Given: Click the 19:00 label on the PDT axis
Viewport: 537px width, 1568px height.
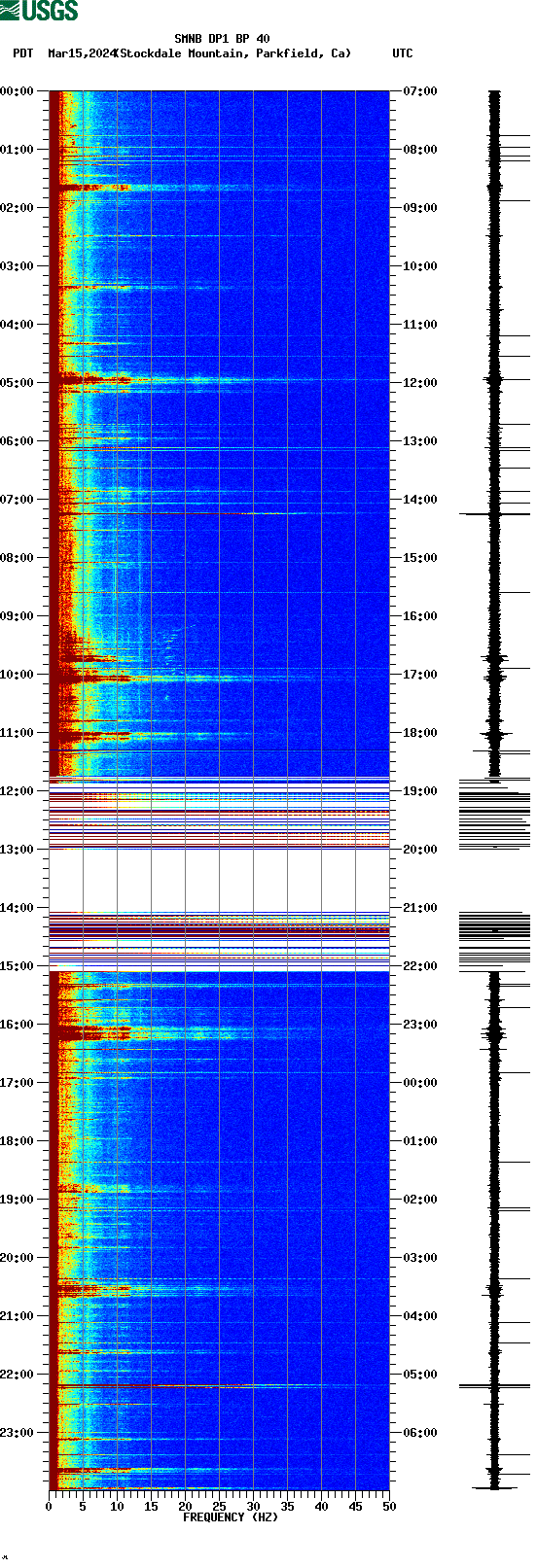Looking at the screenshot, I should pos(18,1200).
